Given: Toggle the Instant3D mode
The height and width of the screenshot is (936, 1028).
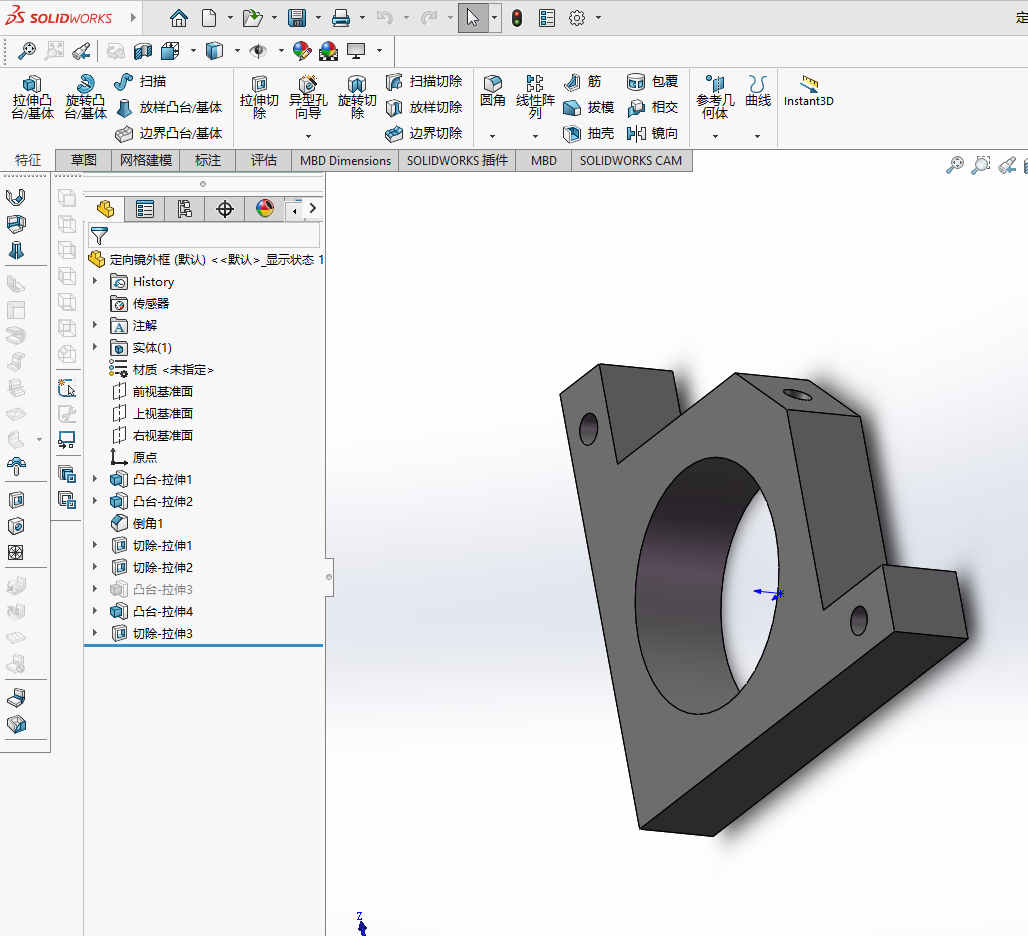Looking at the screenshot, I should tap(808, 92).
